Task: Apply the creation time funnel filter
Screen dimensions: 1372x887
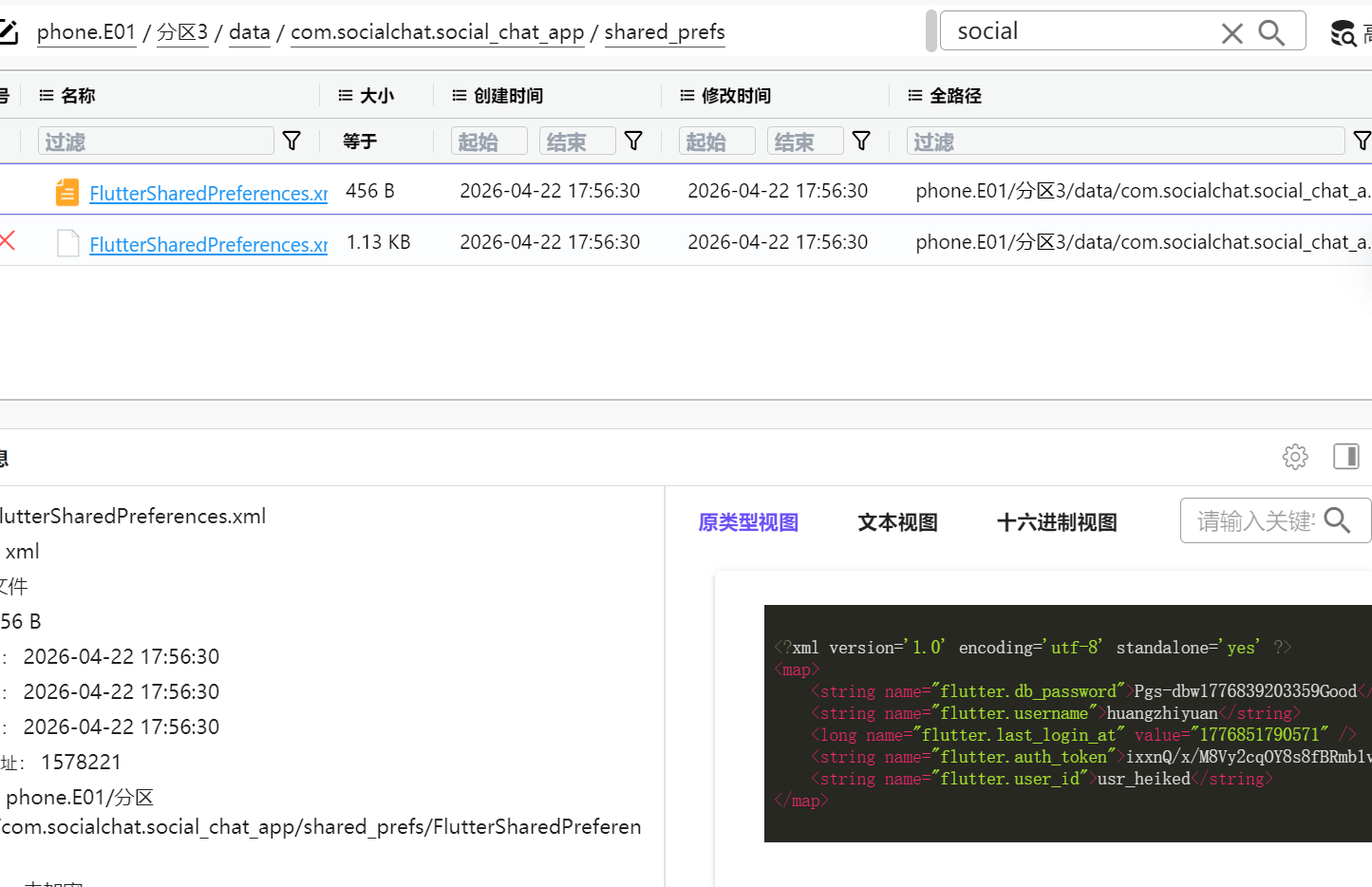Action: click(633, 141)
